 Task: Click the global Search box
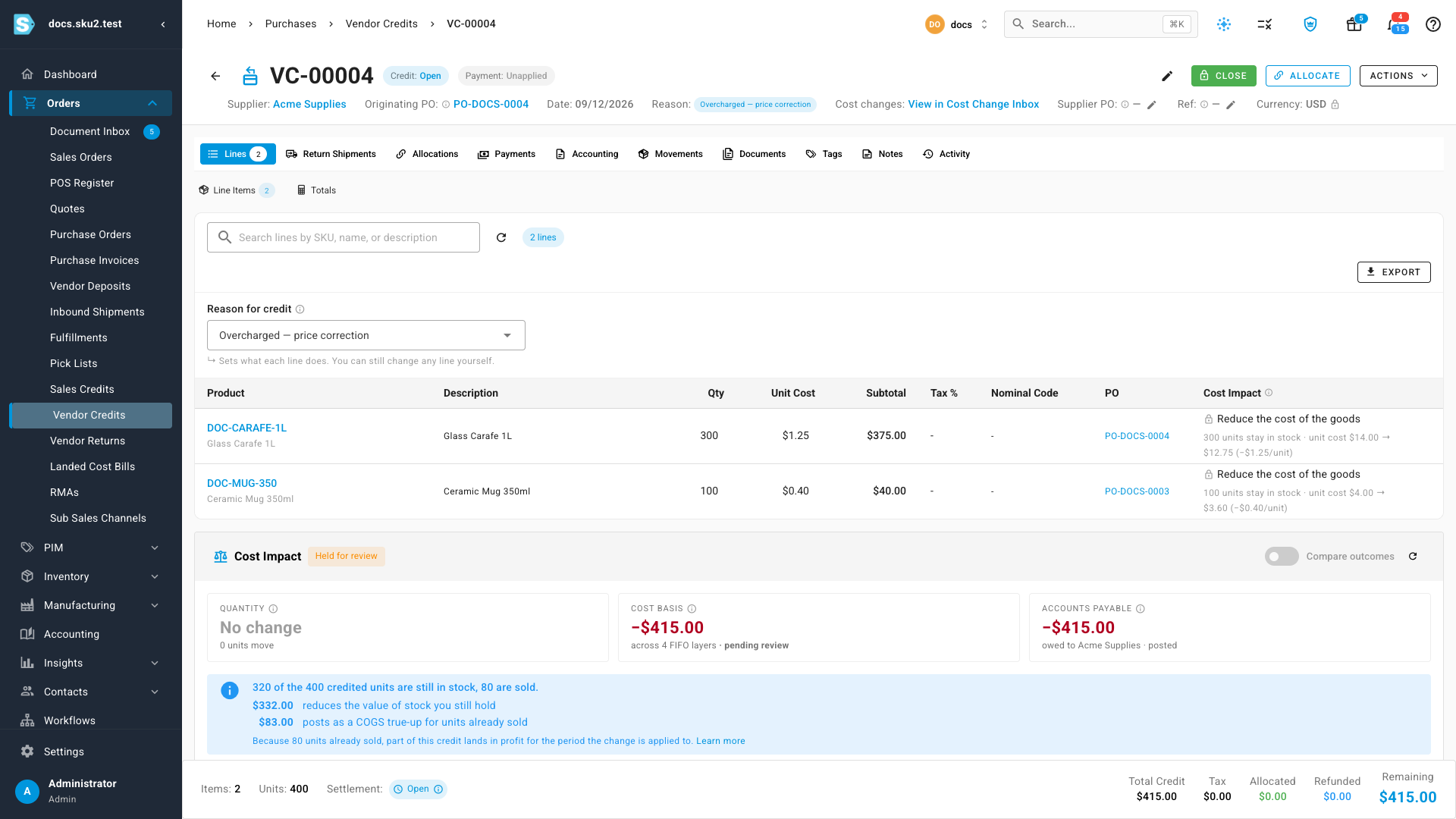(1100, 24)
